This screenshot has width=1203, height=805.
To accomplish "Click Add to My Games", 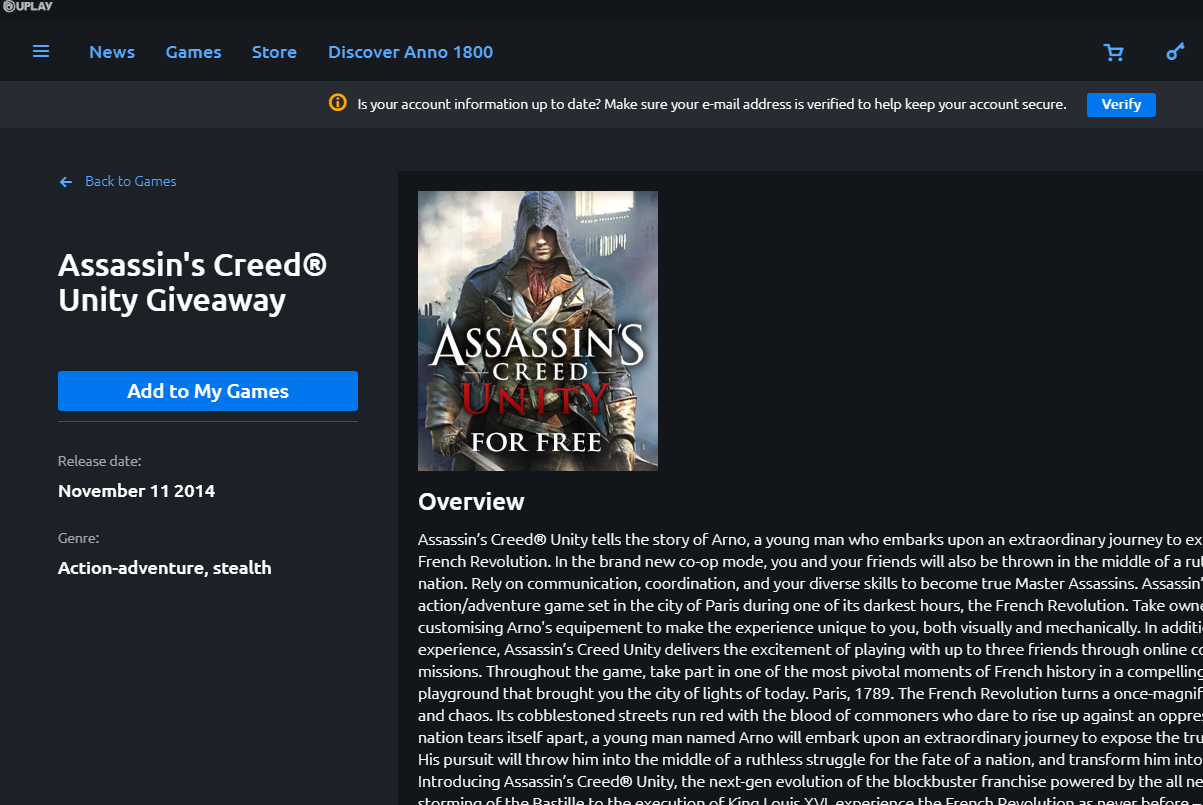I will click(x=207, y=390).
